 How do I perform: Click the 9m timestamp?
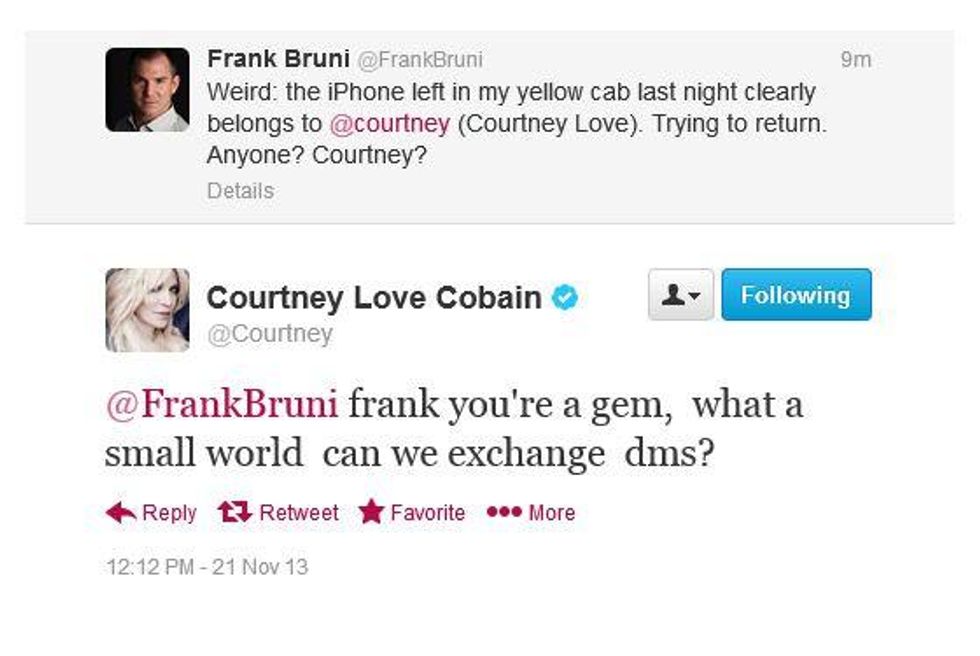tap(855, 60)
